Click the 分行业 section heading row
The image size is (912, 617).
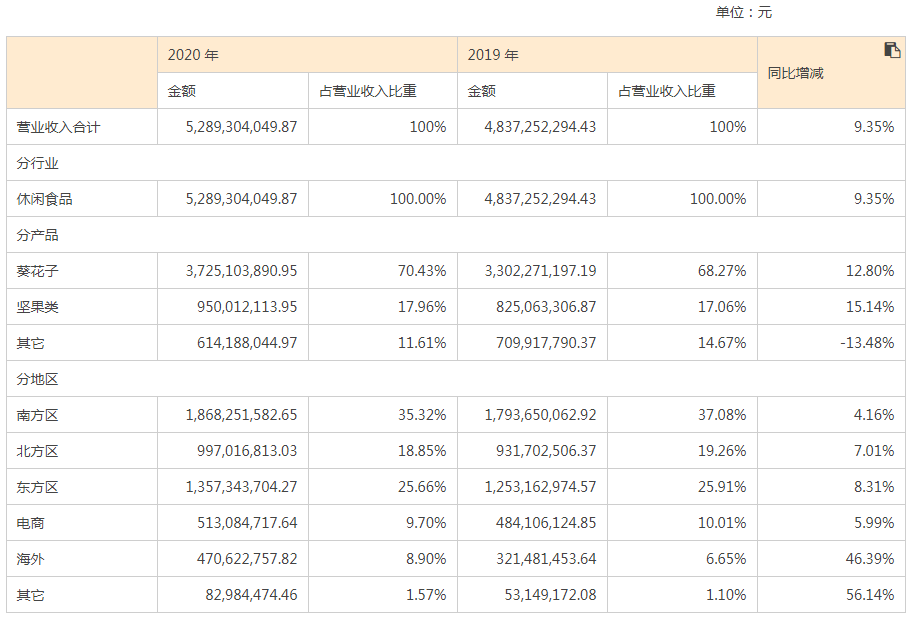(38, 163)
